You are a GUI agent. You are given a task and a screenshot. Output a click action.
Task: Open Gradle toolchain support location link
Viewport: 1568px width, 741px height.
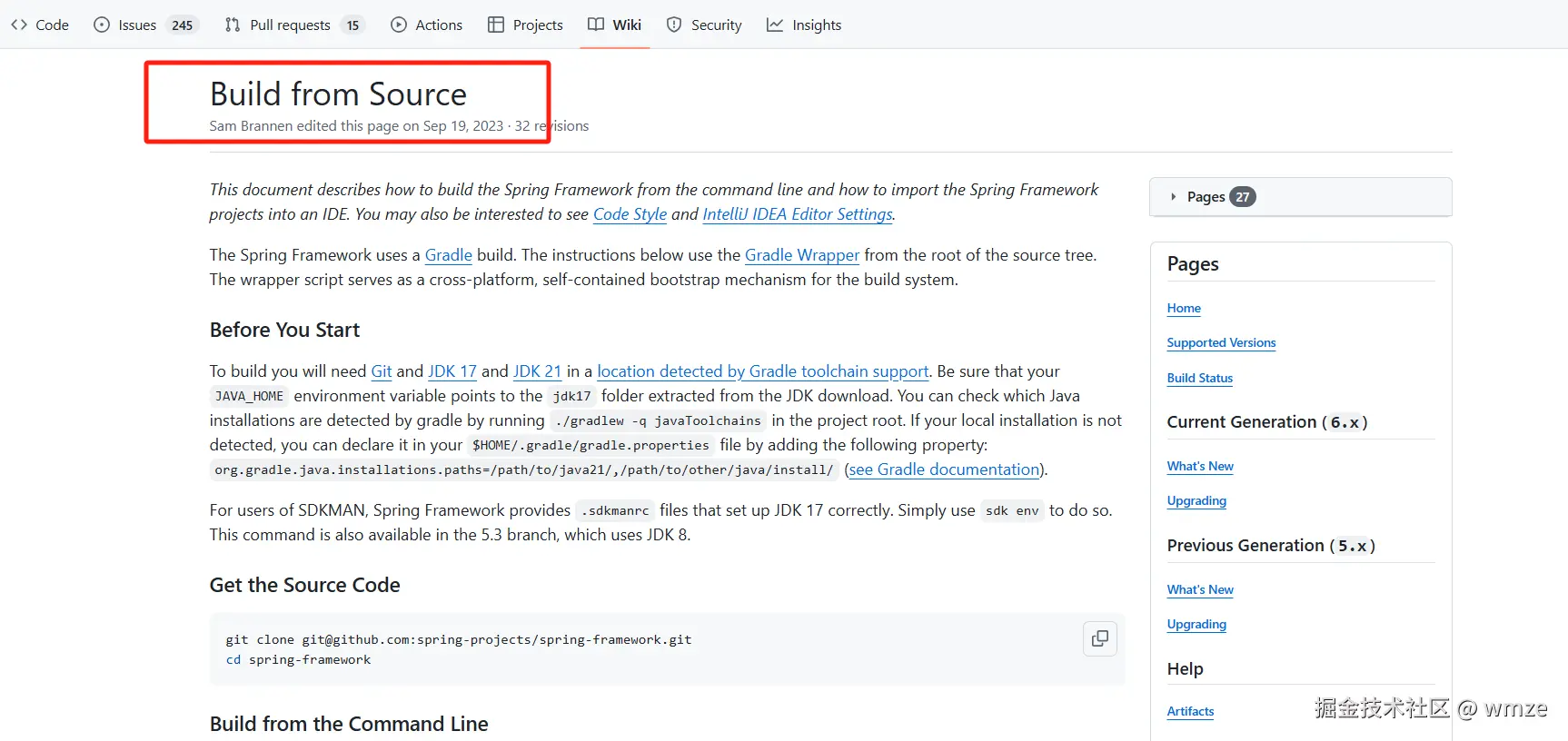(763, 371)
